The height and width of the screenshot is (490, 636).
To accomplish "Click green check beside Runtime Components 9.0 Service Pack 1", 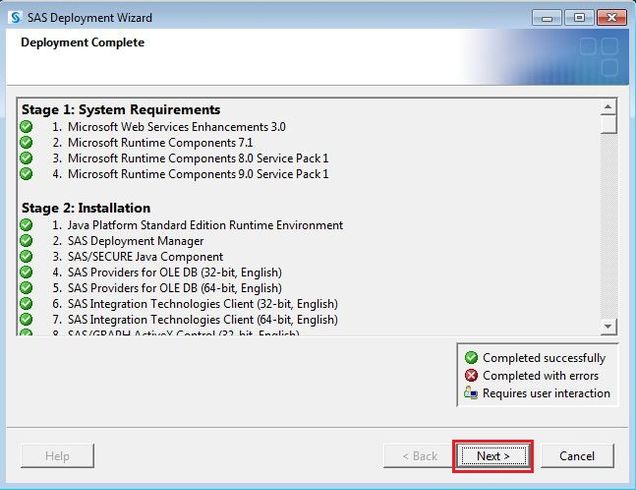I will 26,174.
